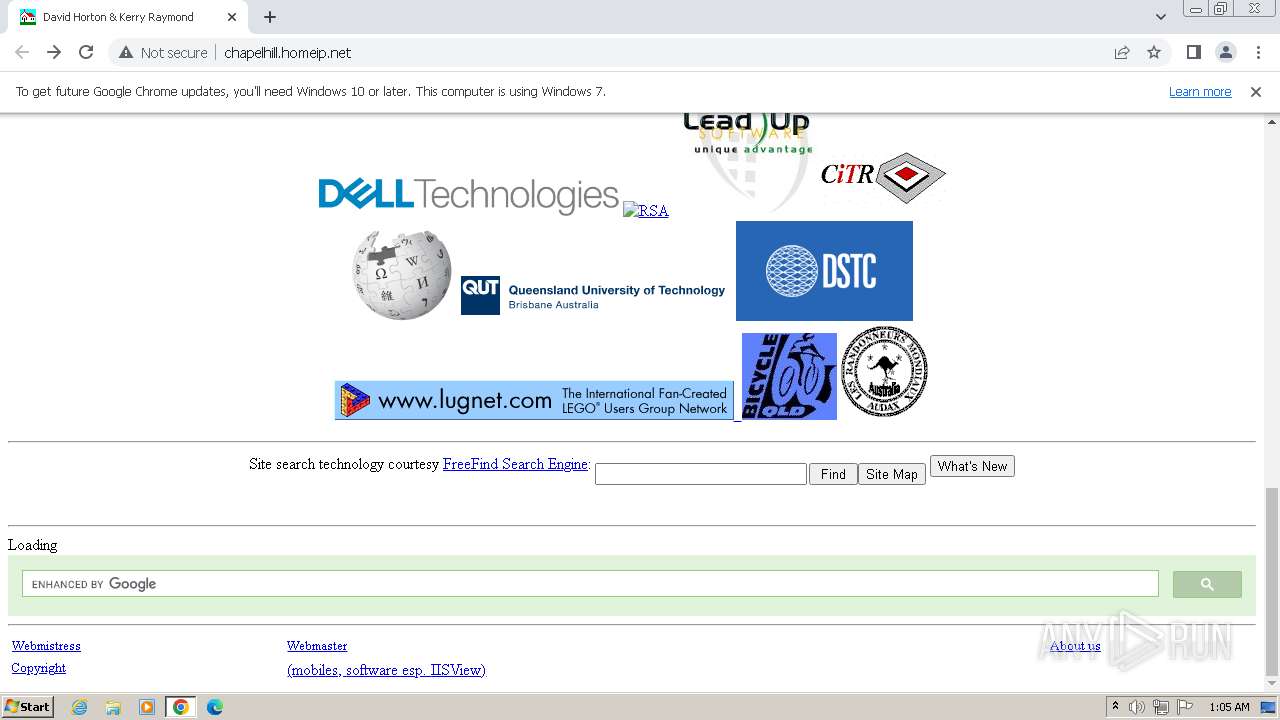
Task: Open the Bicycle QLD logo
Action: (789, 376)
